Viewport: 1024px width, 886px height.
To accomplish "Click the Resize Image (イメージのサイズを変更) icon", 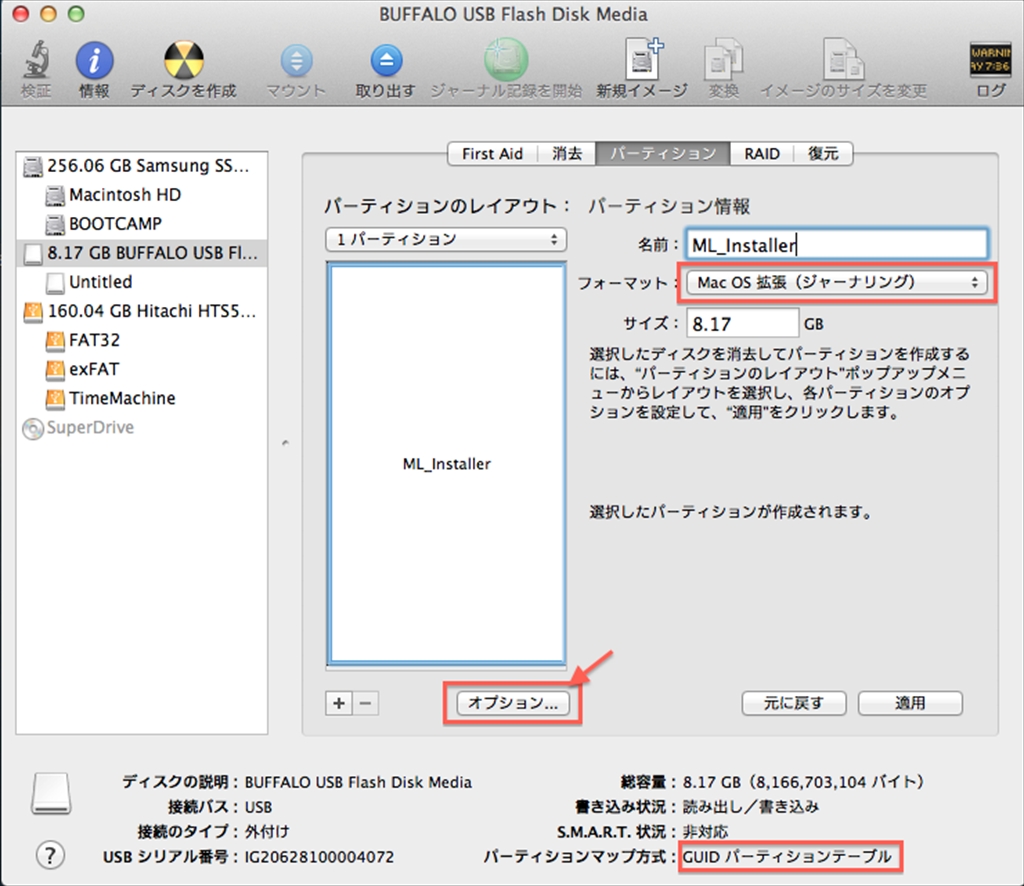I will [x=843, y=60].
